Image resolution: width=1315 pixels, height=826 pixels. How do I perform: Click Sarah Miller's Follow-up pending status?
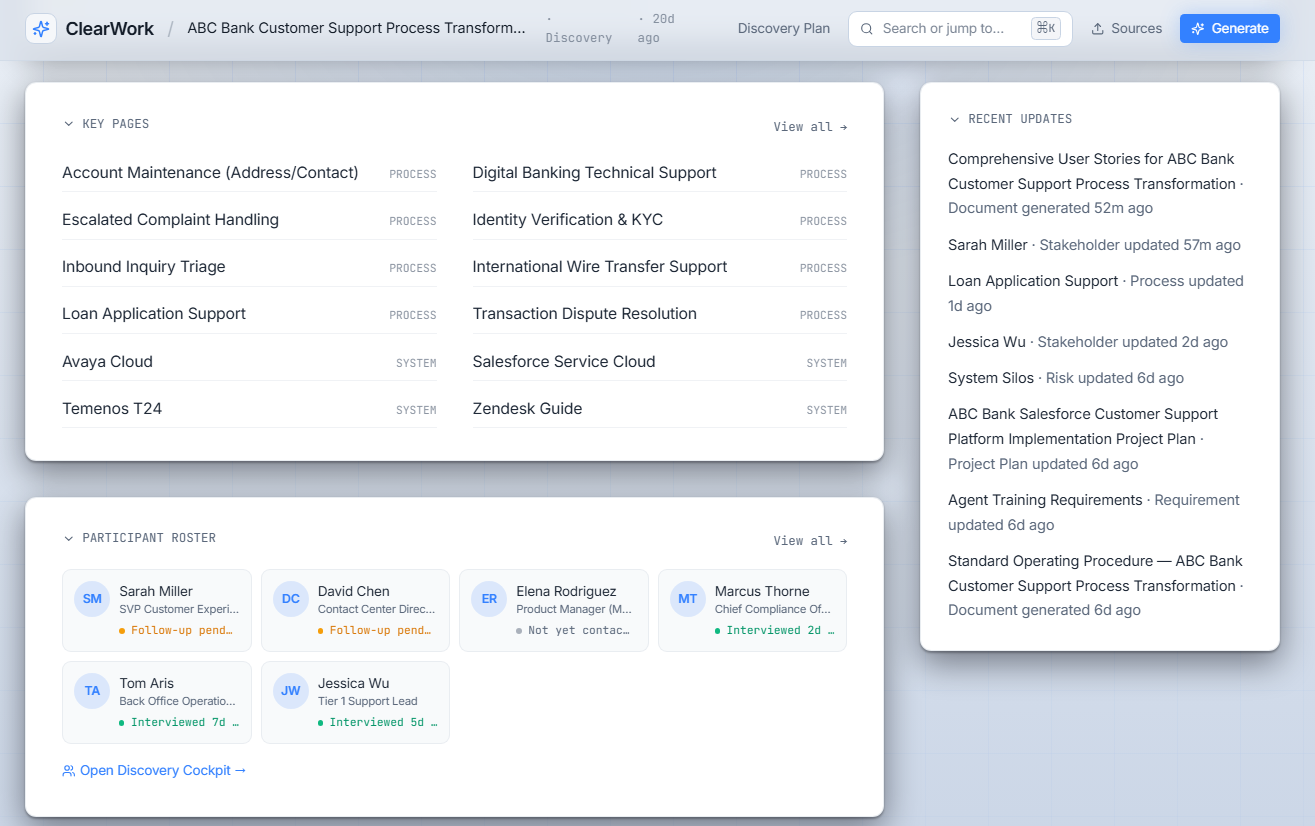(176, 631)
